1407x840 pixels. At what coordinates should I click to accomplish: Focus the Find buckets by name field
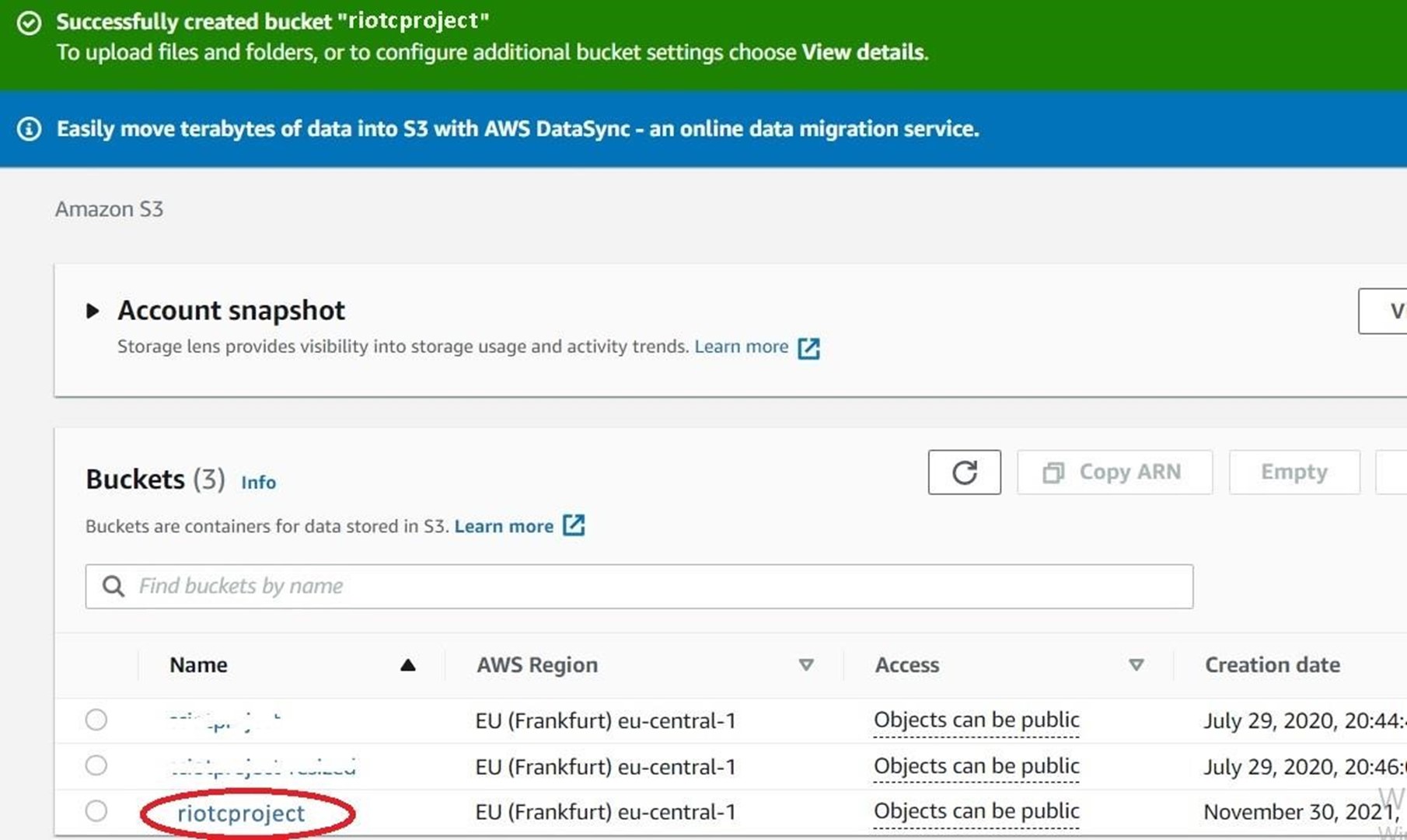(x=639, y=586)
